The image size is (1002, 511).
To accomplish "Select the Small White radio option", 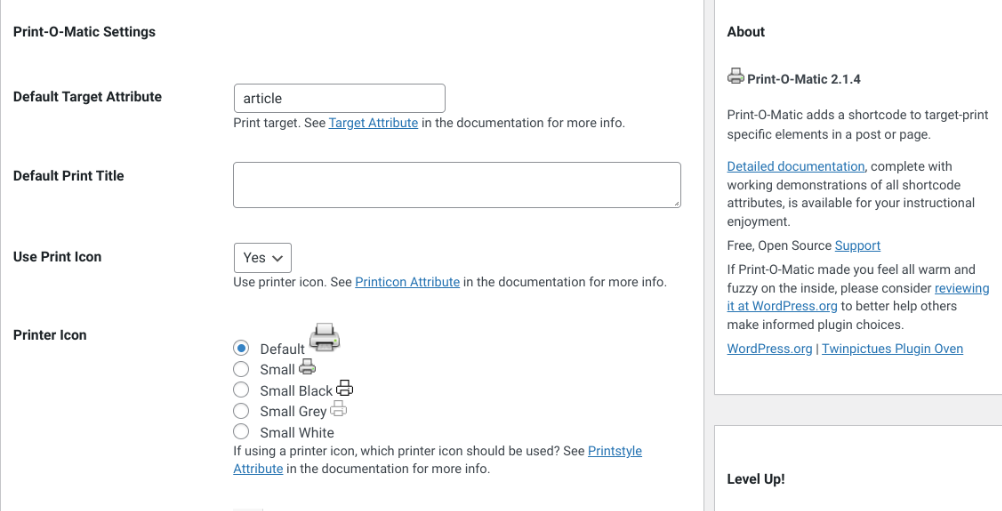I will point(241,432).
